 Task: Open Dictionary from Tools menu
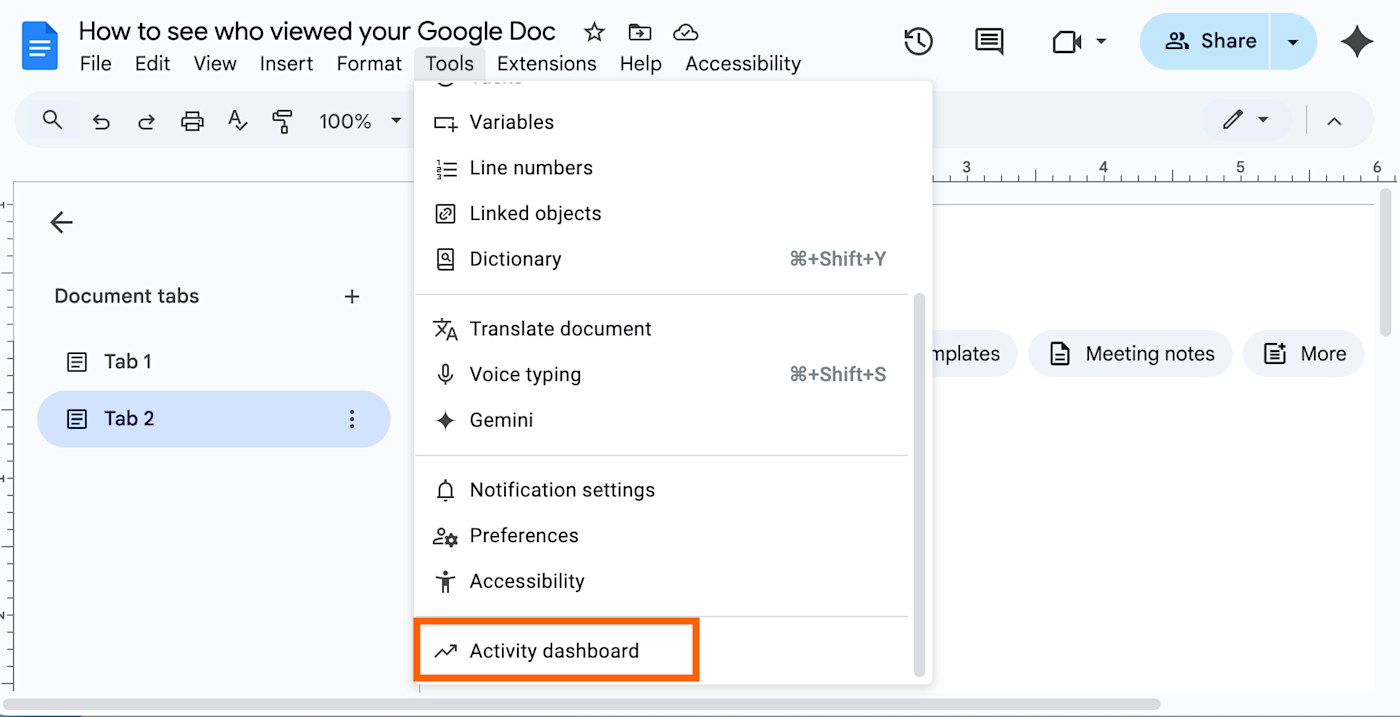(662, 259)
